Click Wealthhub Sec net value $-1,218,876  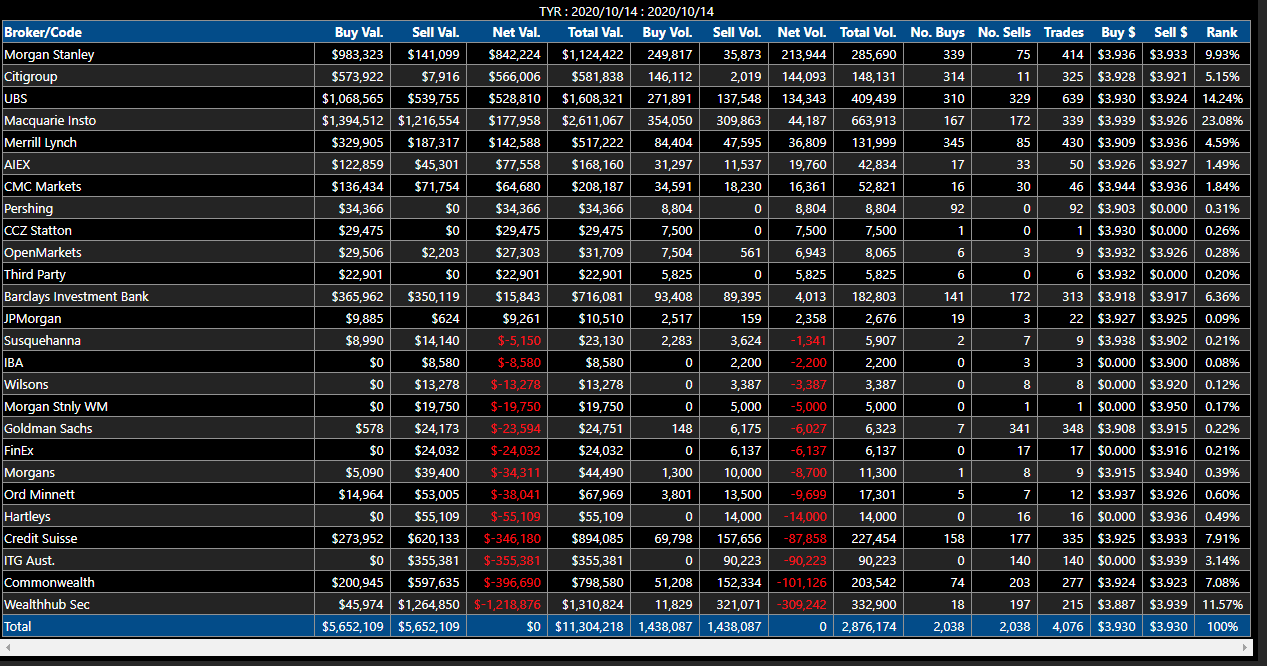pyautogui.click(x=507, y=604)
